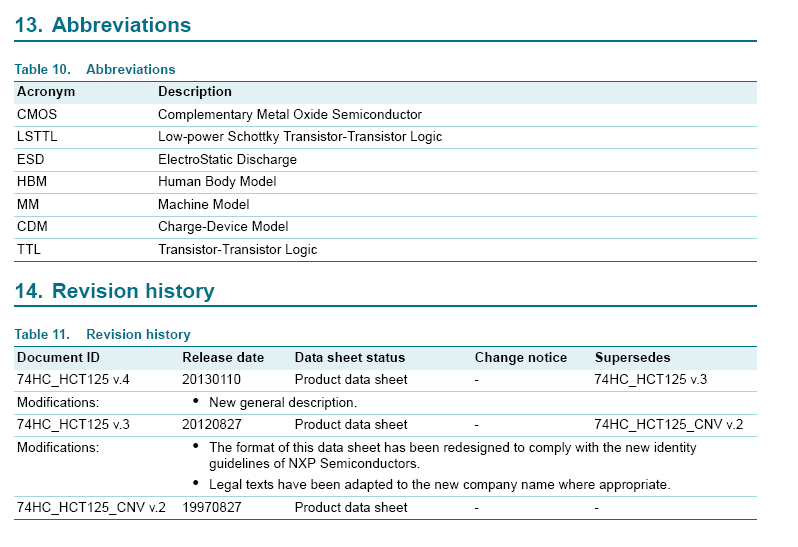This screenshot has height=547, width=798.
Task: Select the 'Table 10. Abbreviations' caption
Action: 95,69
